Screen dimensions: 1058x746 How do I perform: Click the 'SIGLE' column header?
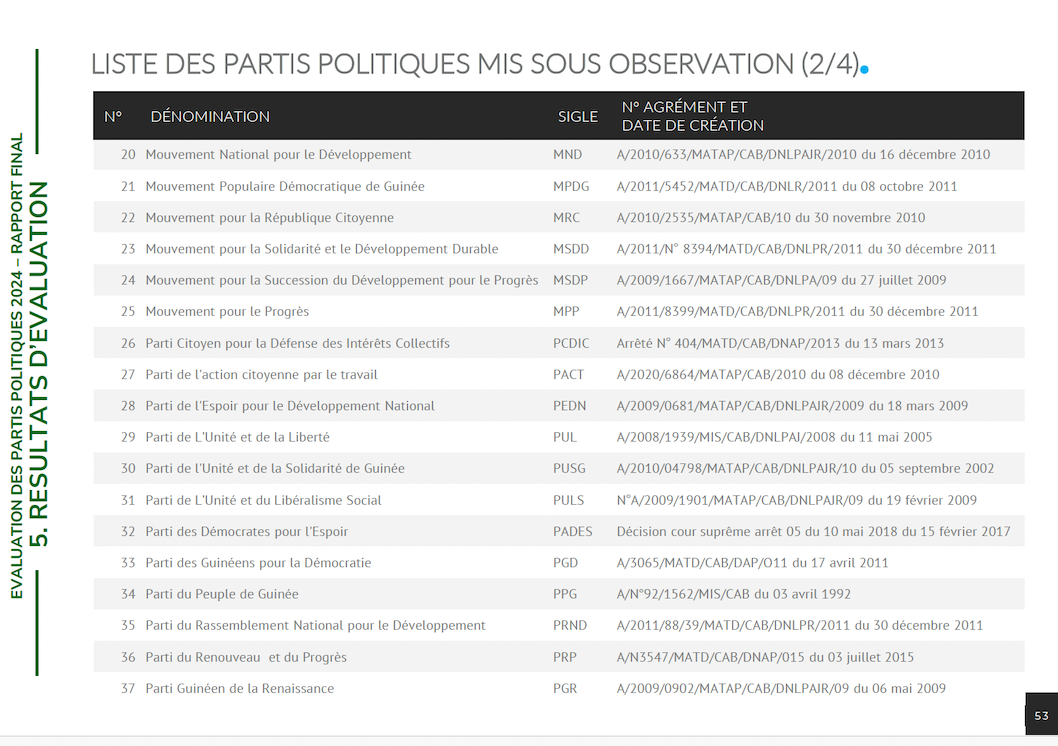577,116
